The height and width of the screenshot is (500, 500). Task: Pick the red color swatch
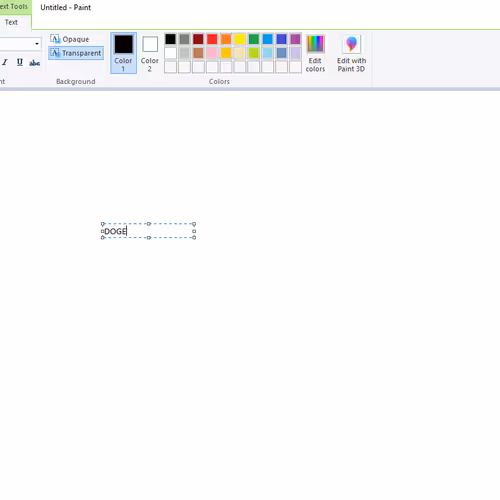212,39
